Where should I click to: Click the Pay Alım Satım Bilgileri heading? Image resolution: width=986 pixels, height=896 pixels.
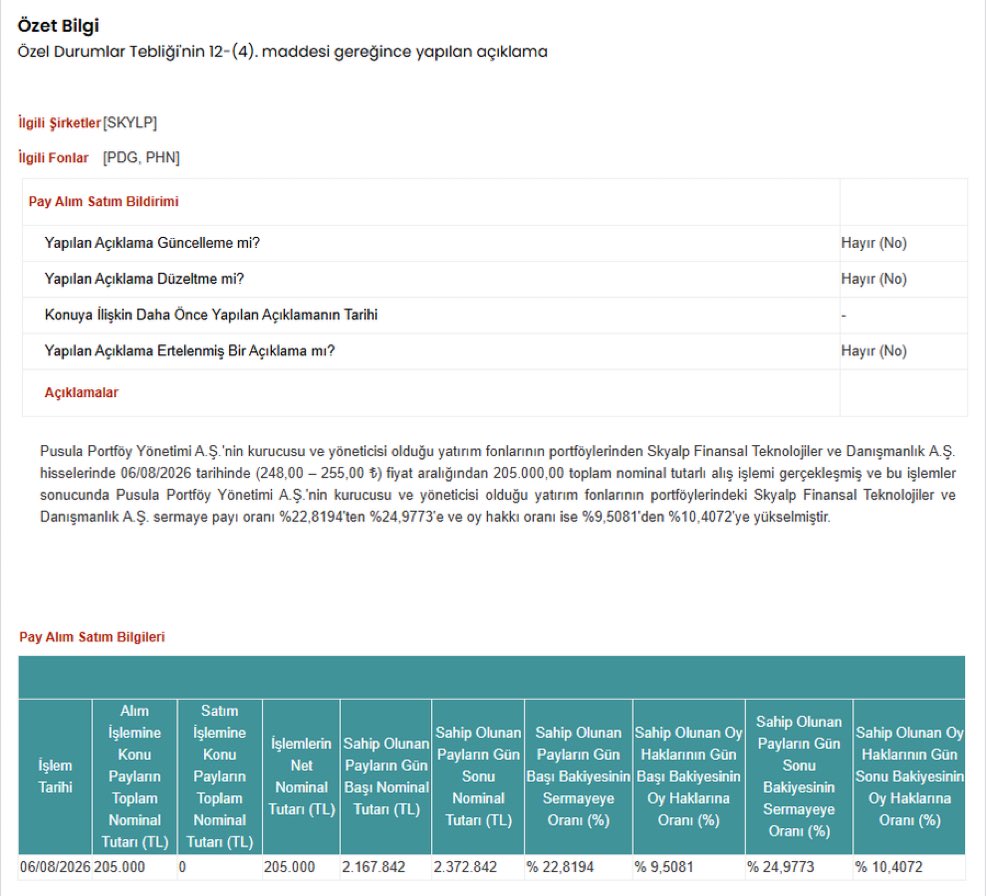92,637
